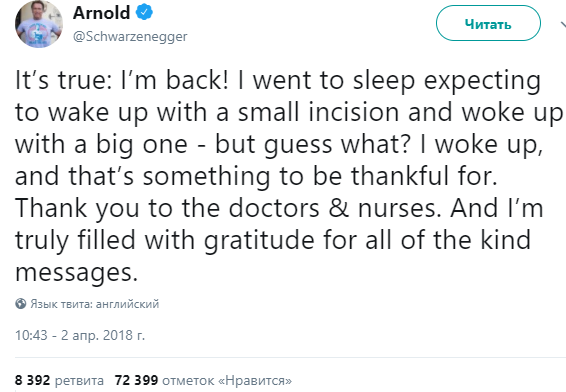
Task: Click the blue verified badge next to Arnold
Action: pos(144,13)
